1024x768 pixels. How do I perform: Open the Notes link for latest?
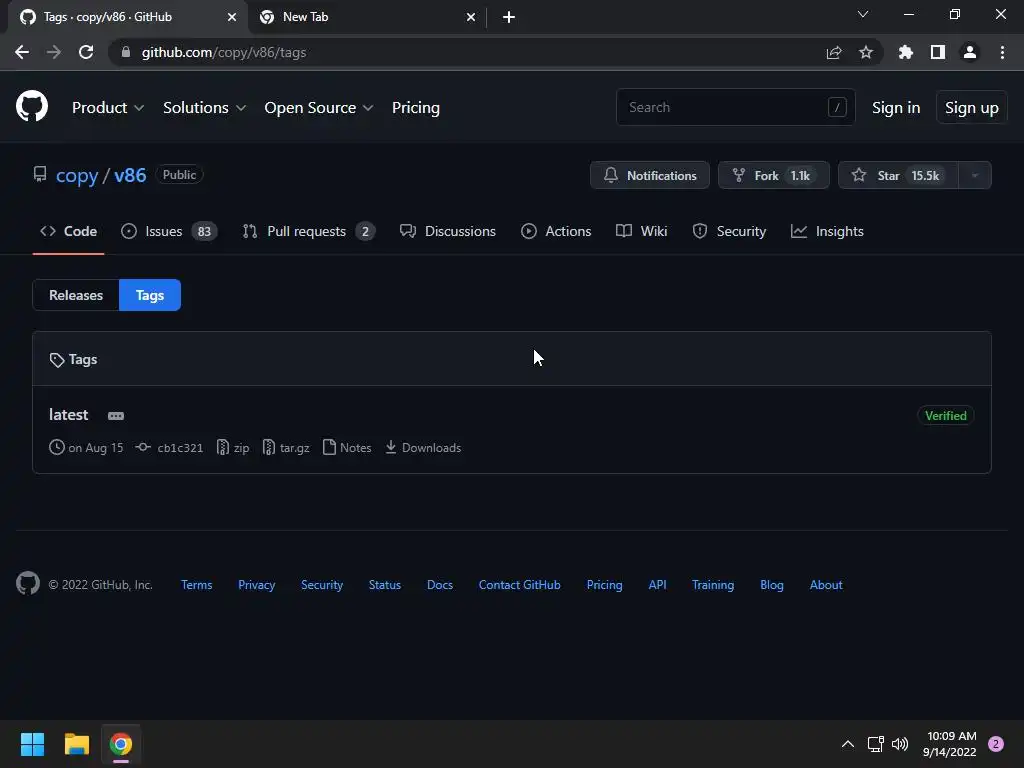[347, 448]
